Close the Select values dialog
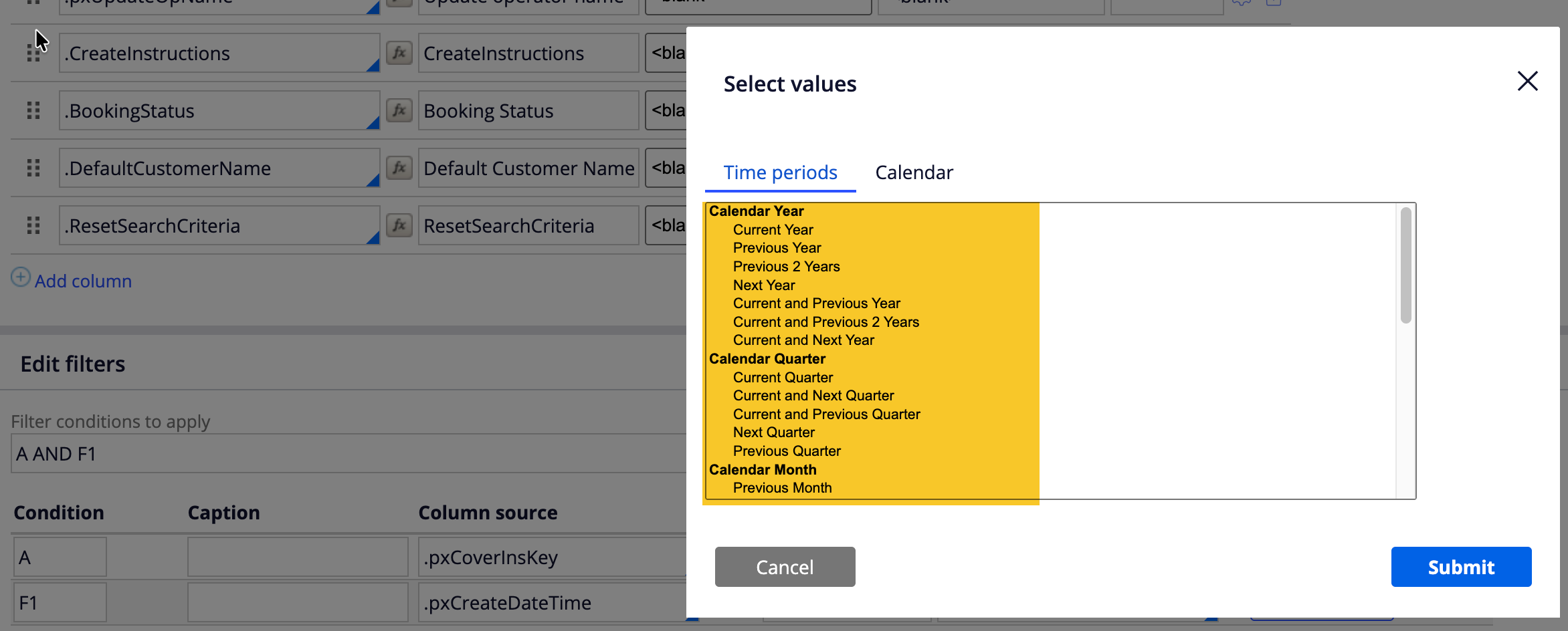This screenshot has height=631, width=1568. click(x=1527, y=82)
